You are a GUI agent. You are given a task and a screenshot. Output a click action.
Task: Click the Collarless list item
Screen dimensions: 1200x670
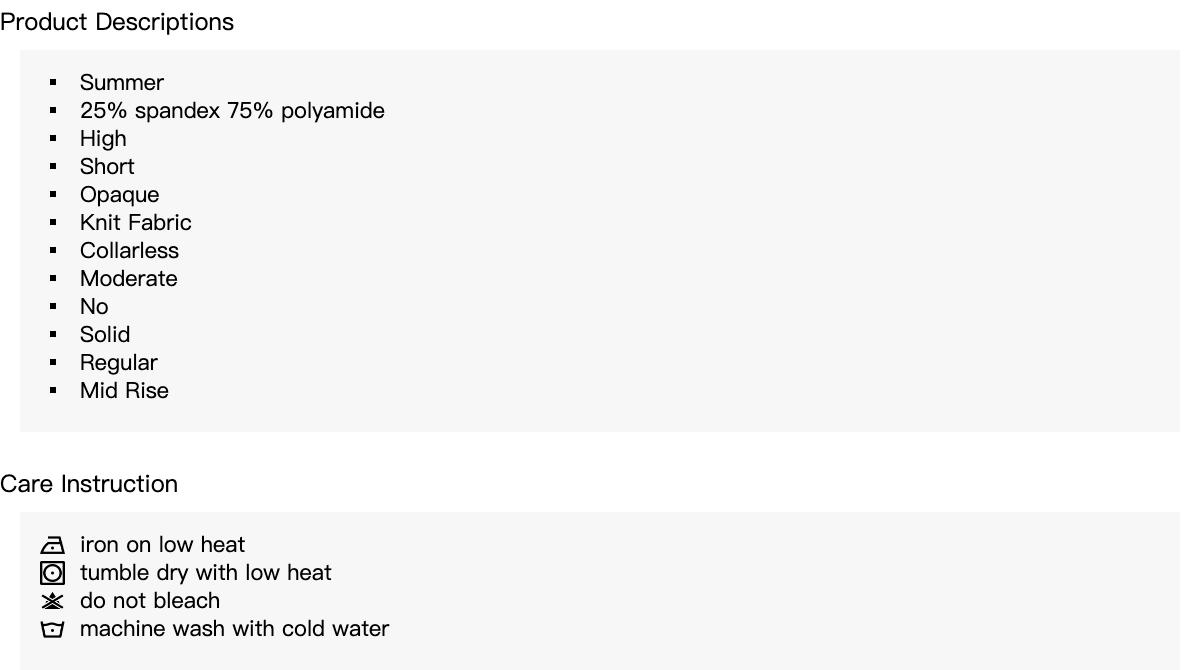(129, 251)
